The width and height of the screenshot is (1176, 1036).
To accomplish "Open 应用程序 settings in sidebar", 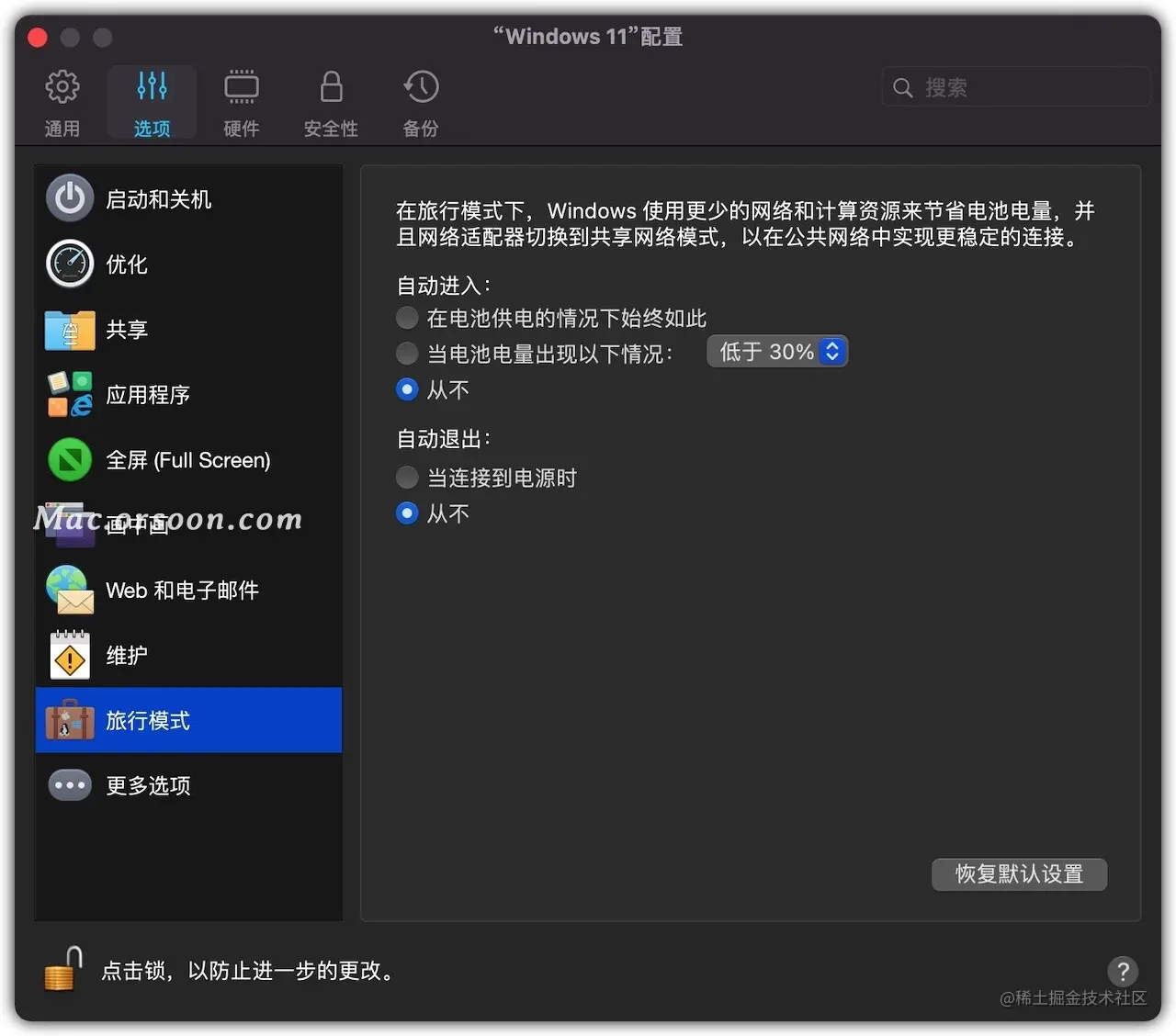I will coord(188,394).
